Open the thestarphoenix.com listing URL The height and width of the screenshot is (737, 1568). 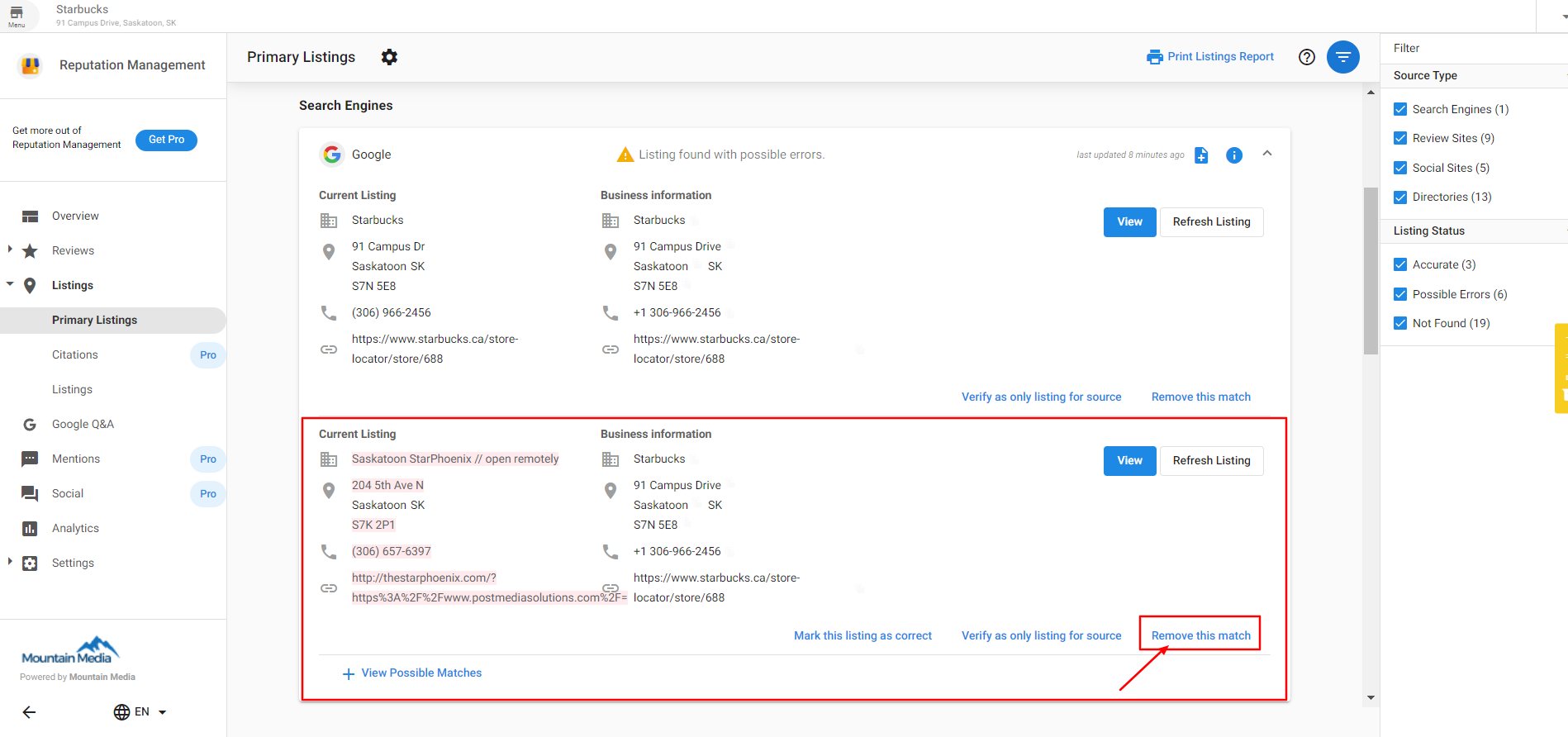[489, 588]
